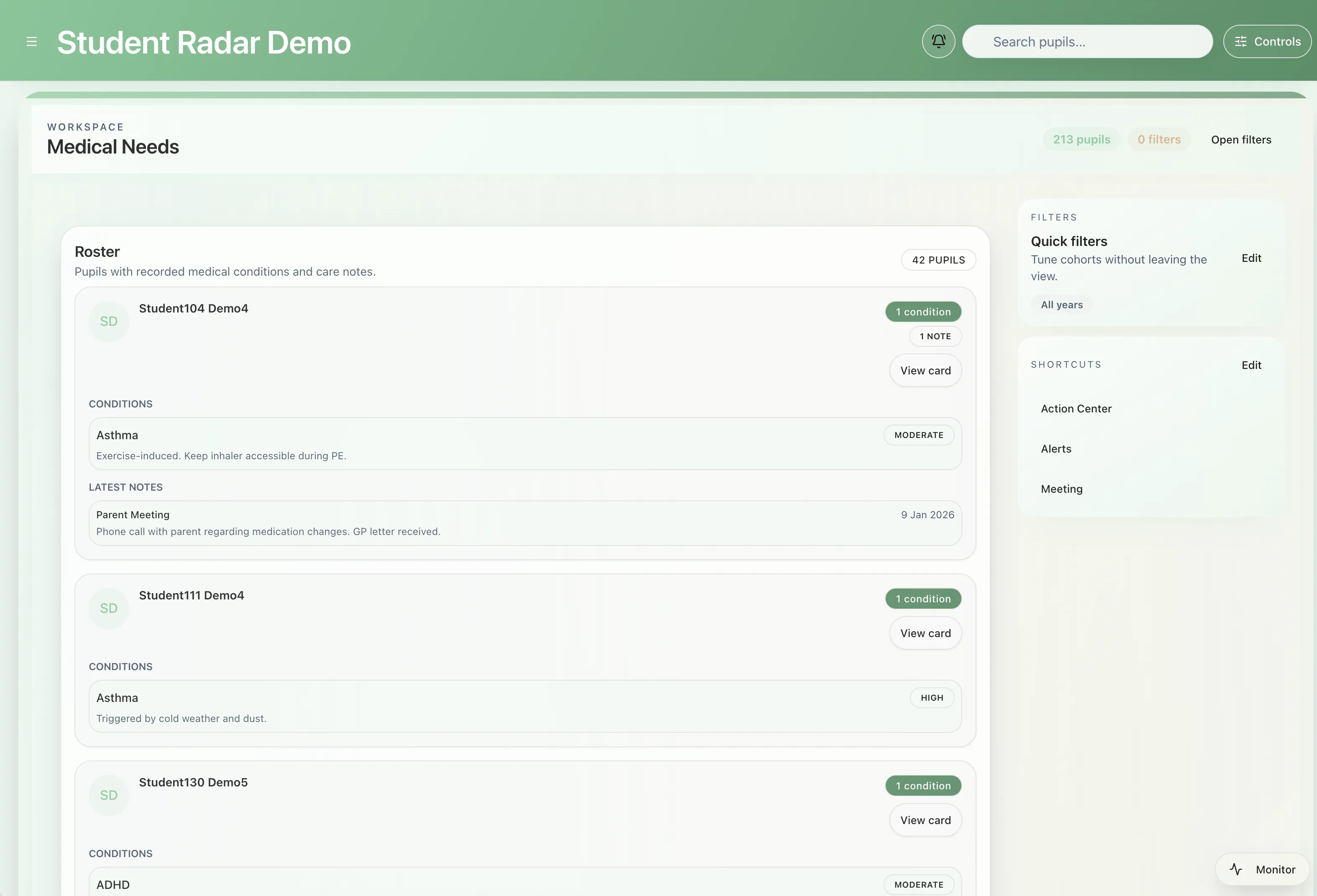
Task: Open the Meeting shortcut
Action: [1061, 489]
